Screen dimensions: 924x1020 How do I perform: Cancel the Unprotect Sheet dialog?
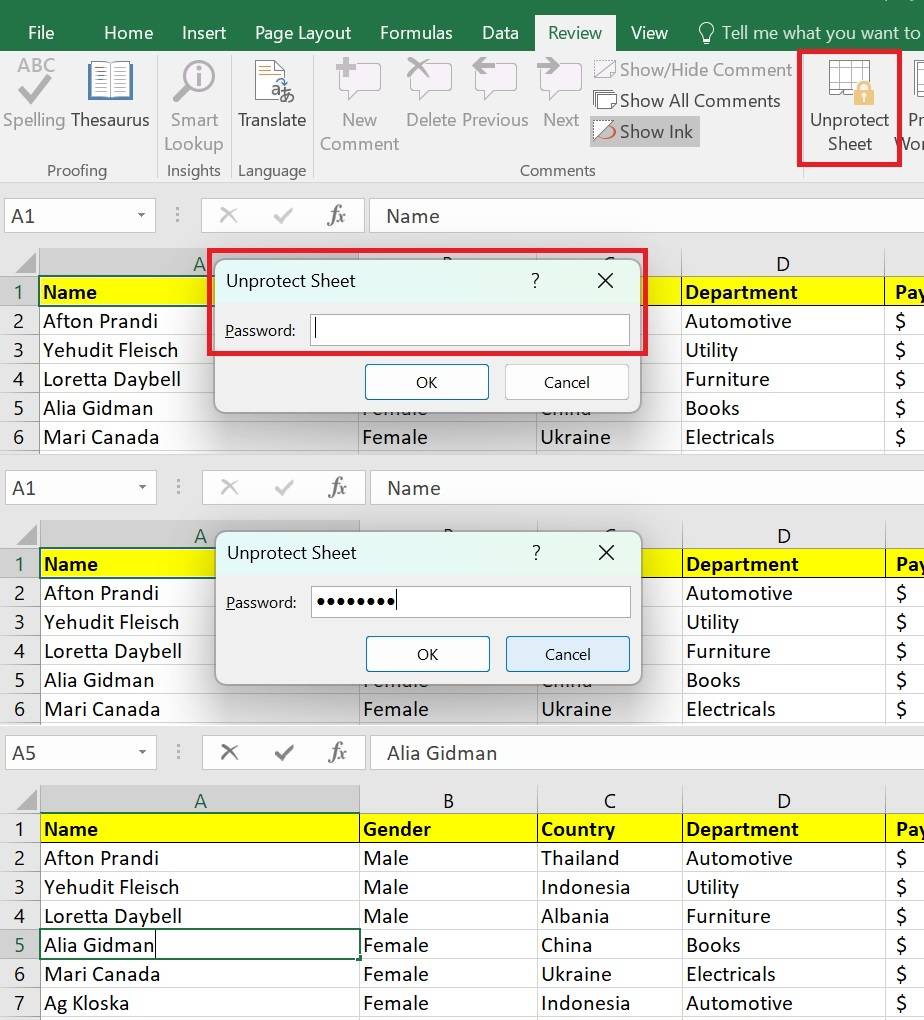[566, 382]
